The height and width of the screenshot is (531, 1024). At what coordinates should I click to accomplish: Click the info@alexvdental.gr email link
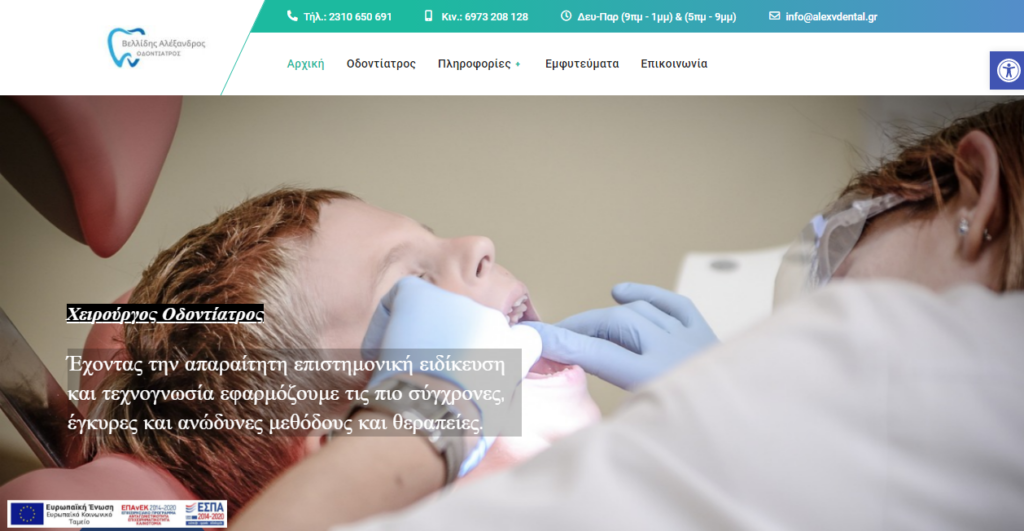pyautogui.click(x=831, y=17)
